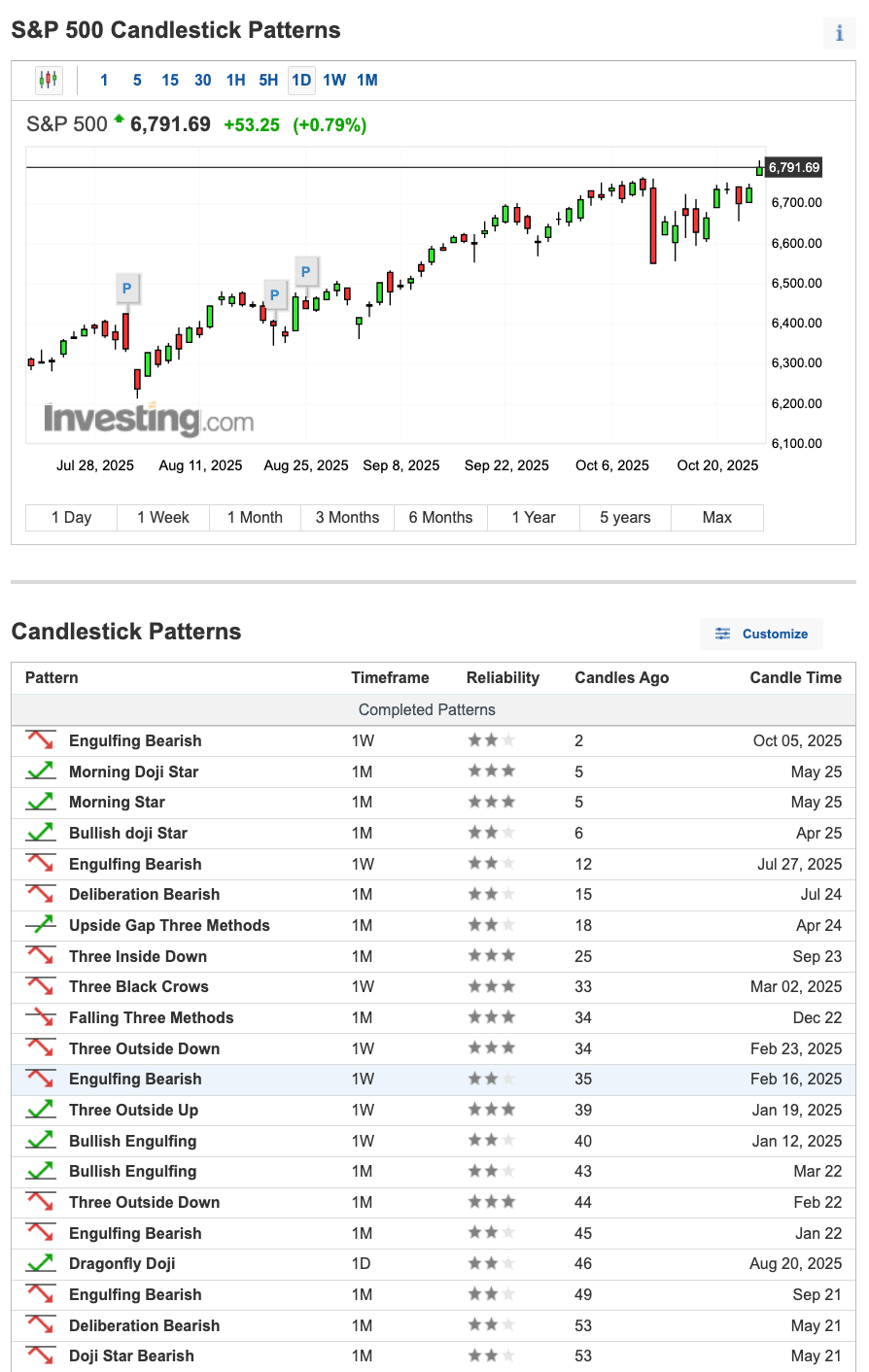The width and height of the screenshot is (869, 1372).
Task: Click the Candles Ago column header
Action: coord(622,677)
